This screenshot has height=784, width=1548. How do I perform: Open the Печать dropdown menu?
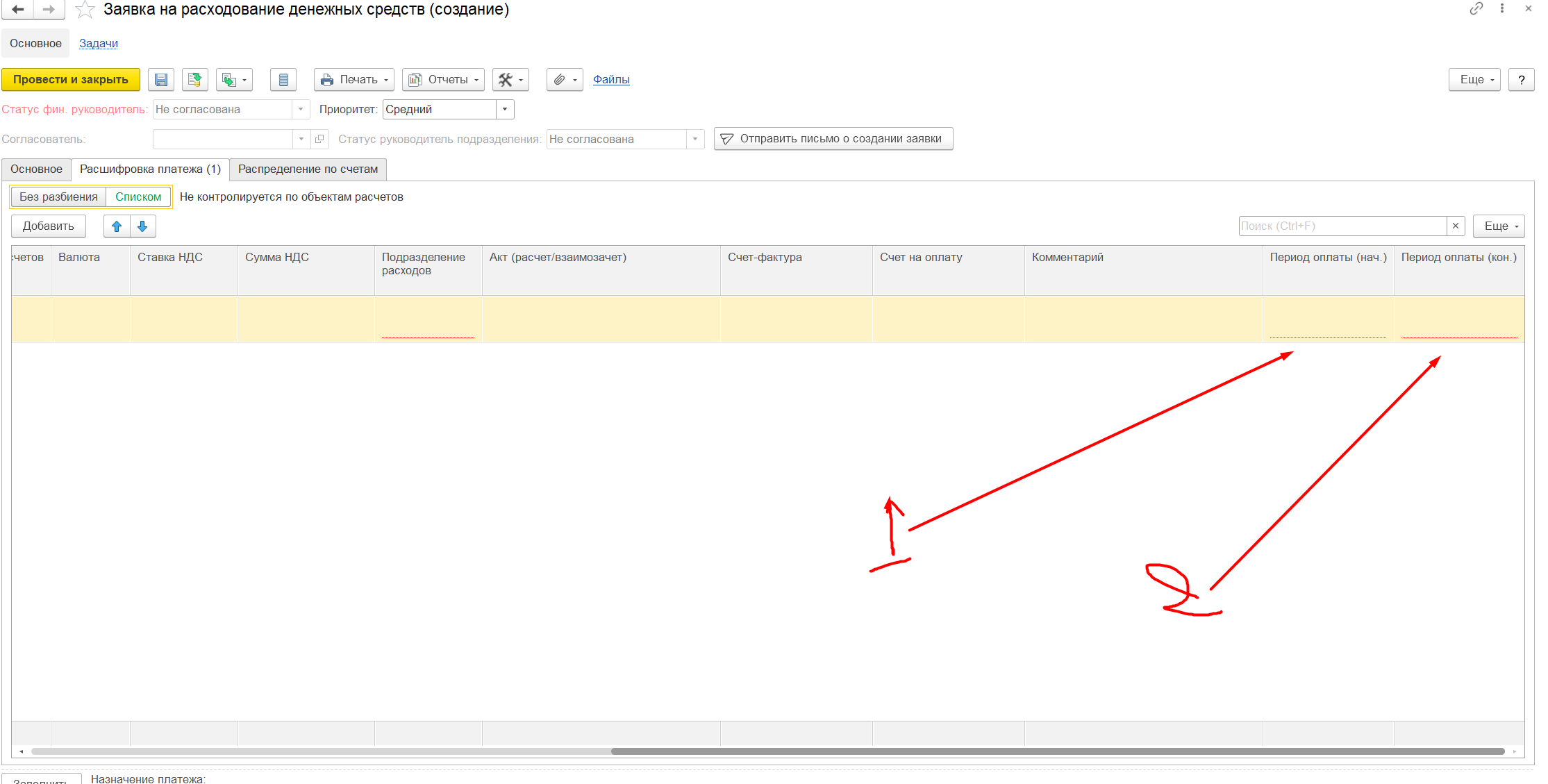click(x=354, y=80)
